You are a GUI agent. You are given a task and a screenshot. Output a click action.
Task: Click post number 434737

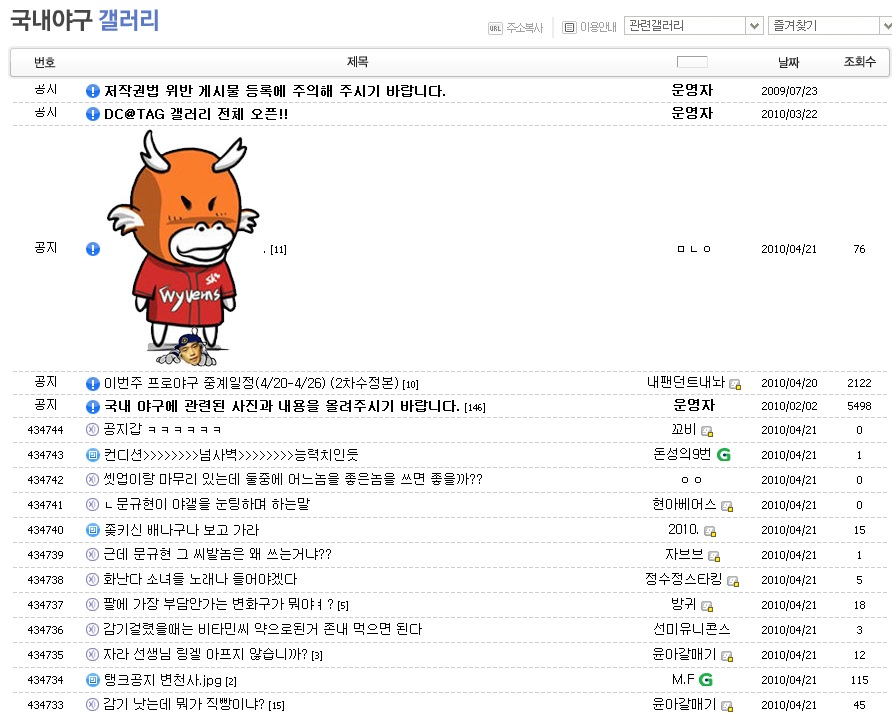[x=46, y=605]
